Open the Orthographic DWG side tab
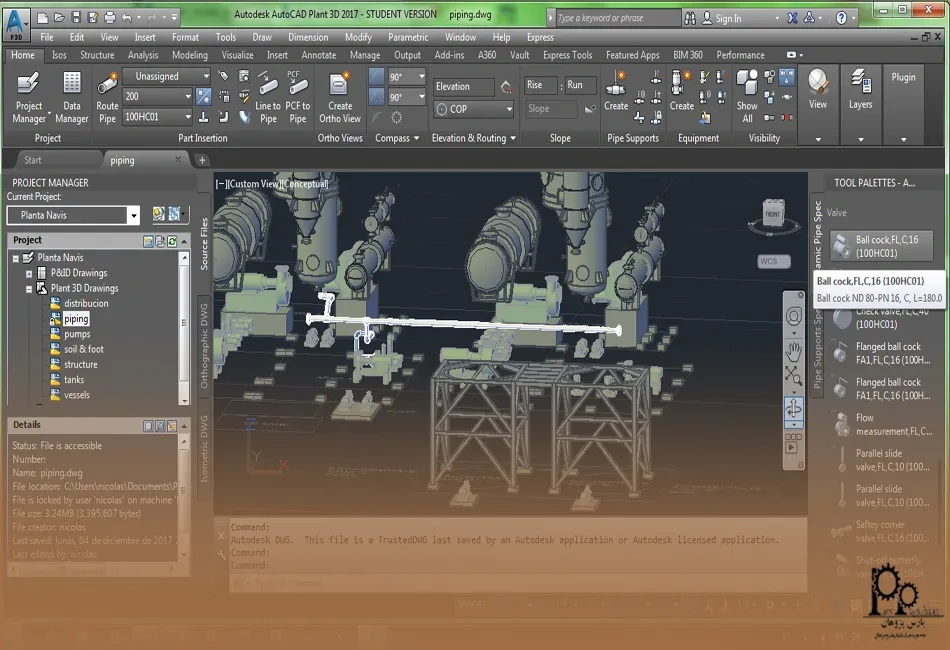 pyautogui.click(x=204, y=346)
